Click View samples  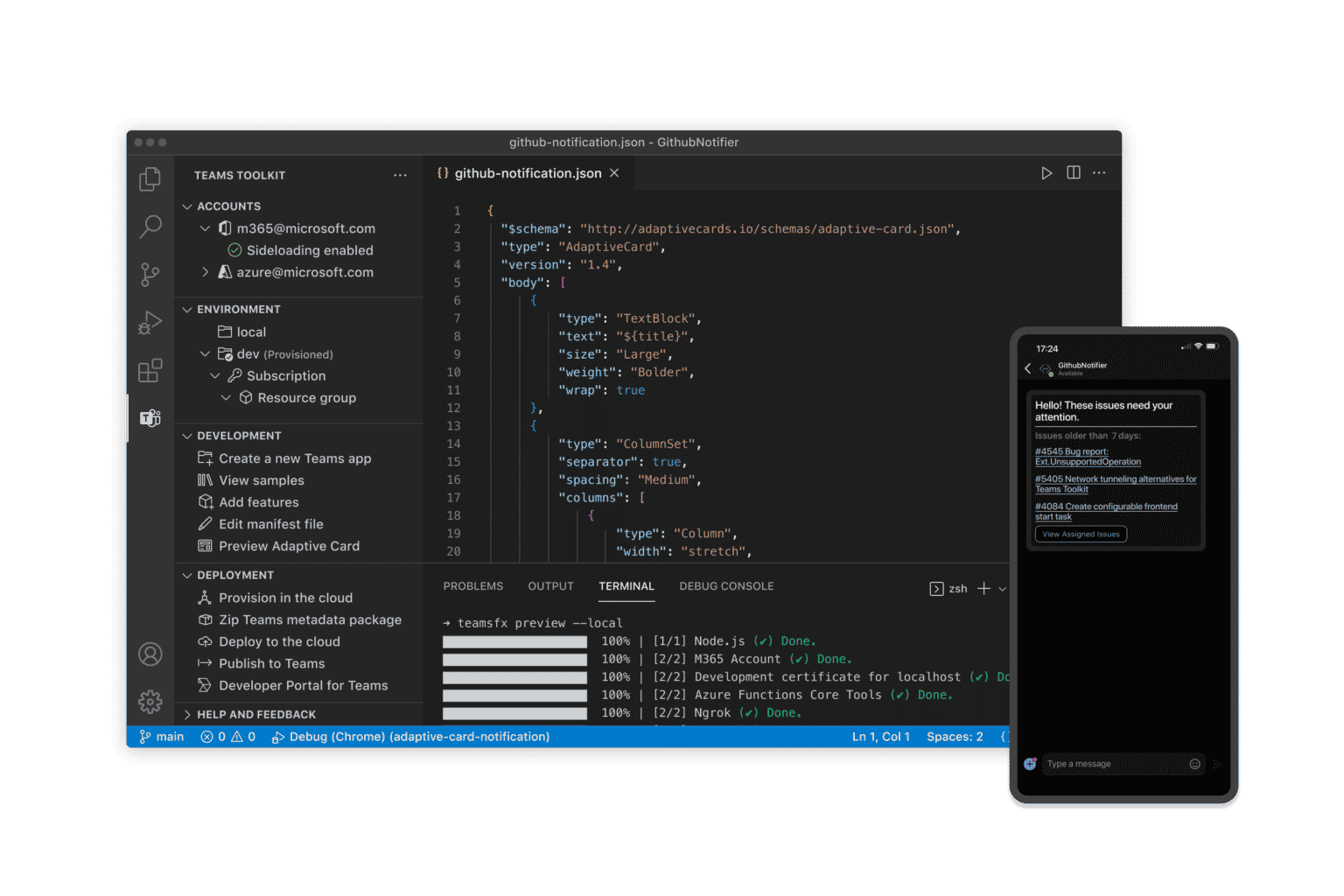pyautogui.click(x=251, y=480)
